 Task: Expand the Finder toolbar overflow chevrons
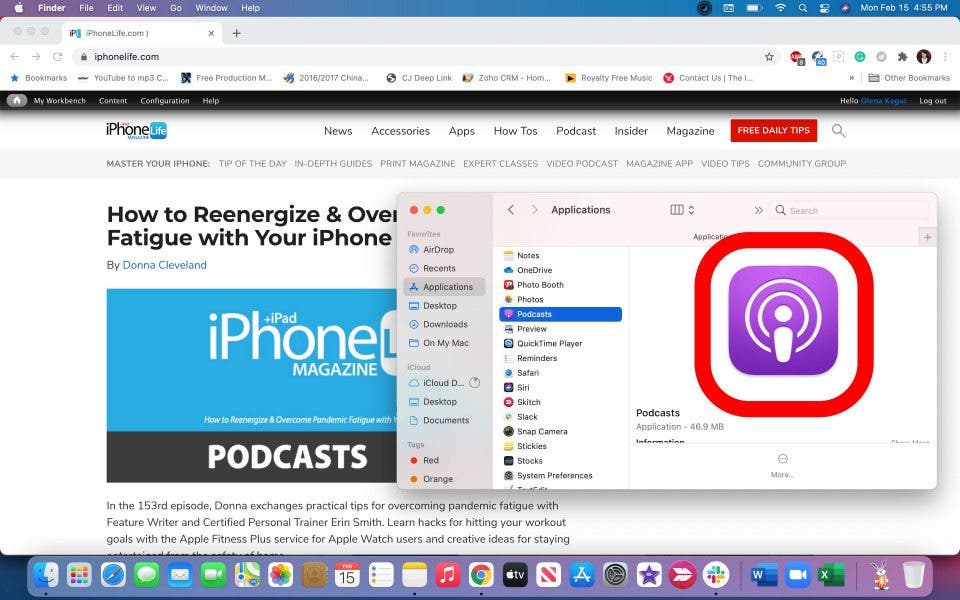tap(758, 210)
